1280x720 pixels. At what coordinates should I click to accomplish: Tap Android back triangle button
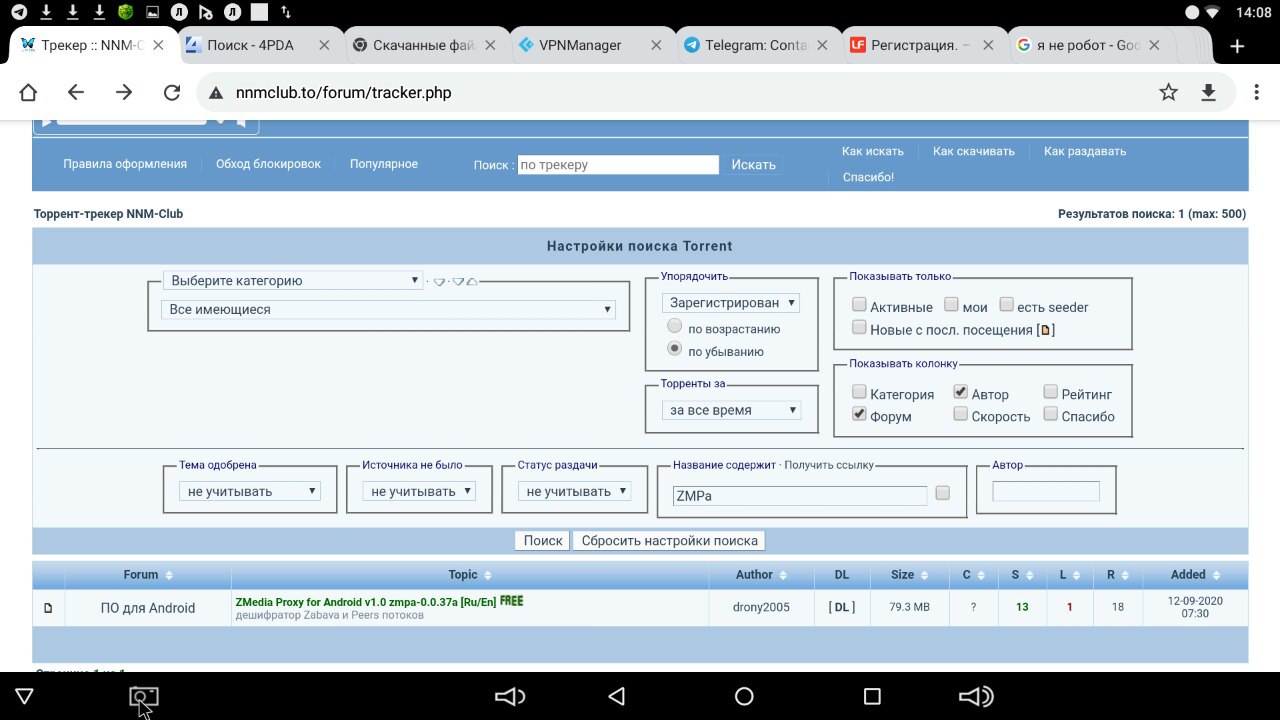617,696
